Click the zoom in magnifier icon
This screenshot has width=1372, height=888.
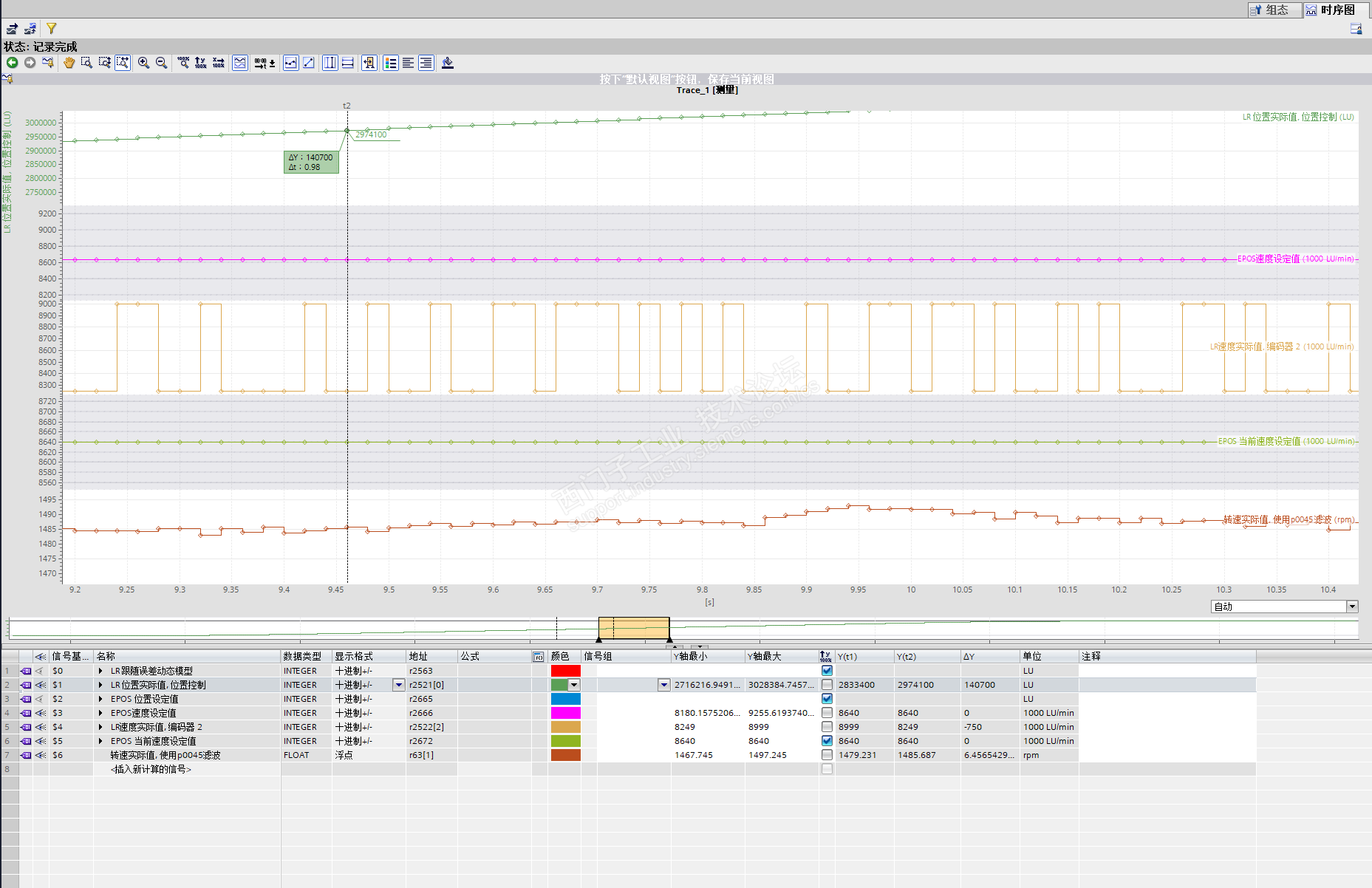pyautogui.click(x=143, y=63)
